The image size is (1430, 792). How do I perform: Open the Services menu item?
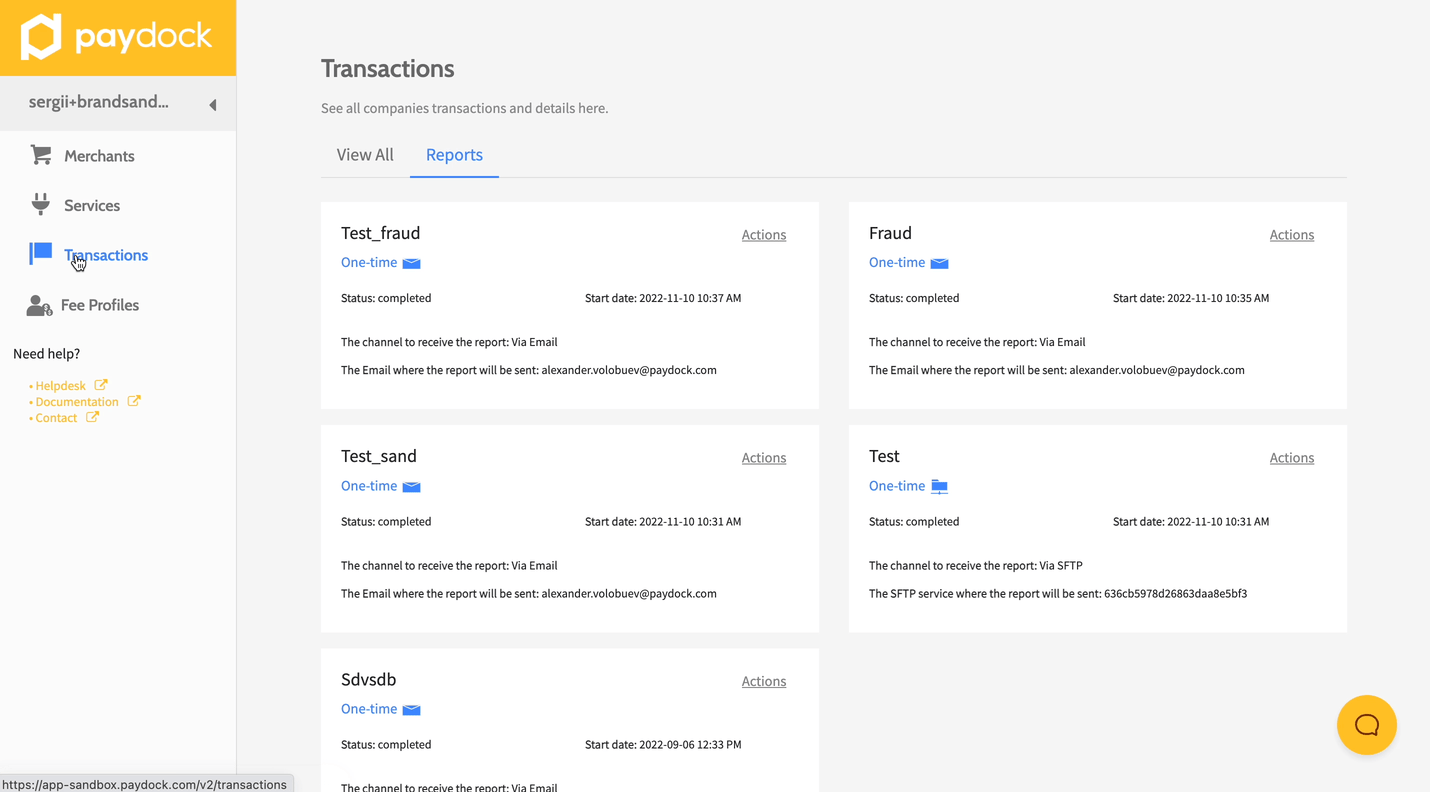pos(92,205)
